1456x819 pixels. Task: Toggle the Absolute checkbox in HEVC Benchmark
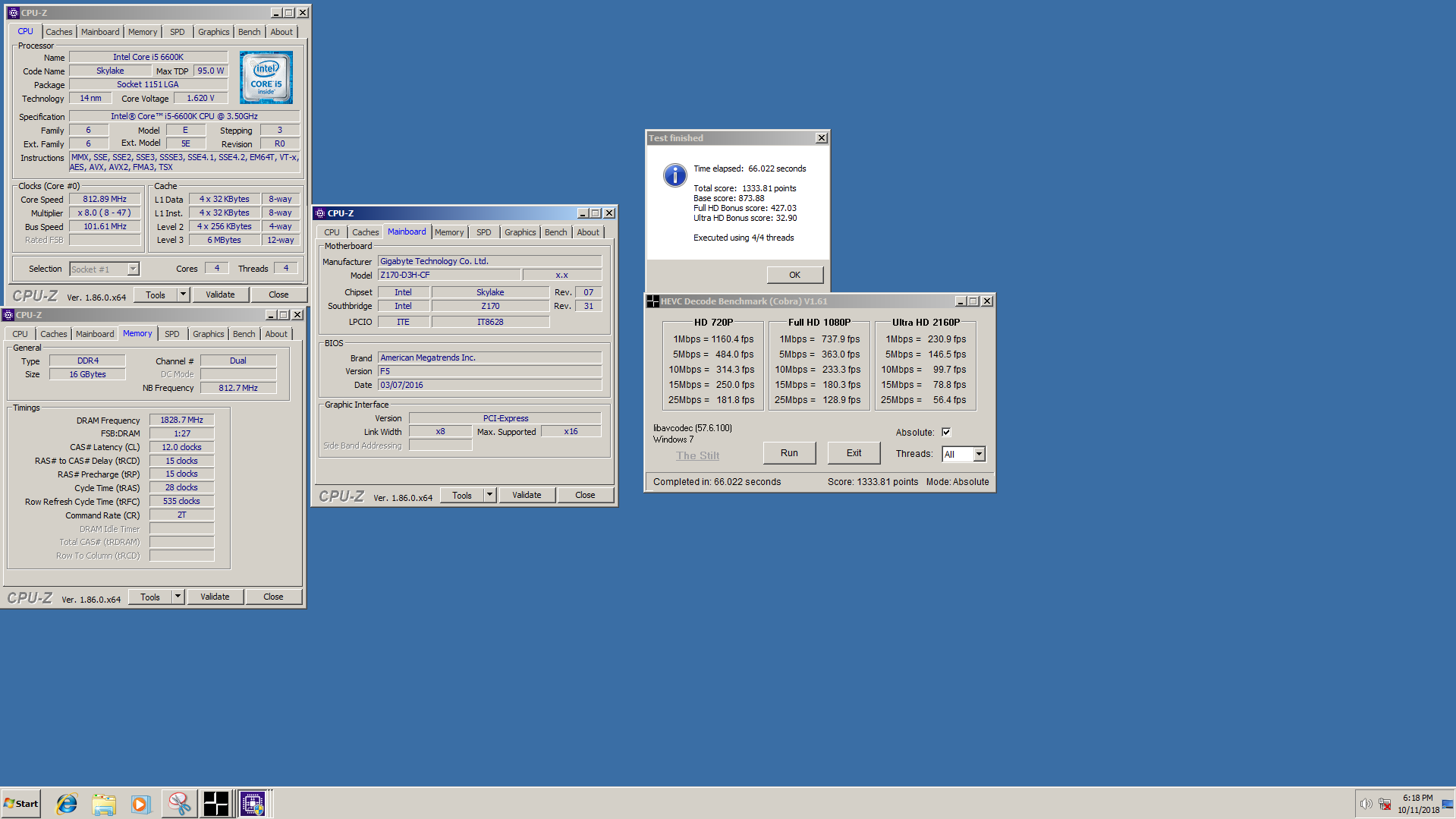(946, 432)
